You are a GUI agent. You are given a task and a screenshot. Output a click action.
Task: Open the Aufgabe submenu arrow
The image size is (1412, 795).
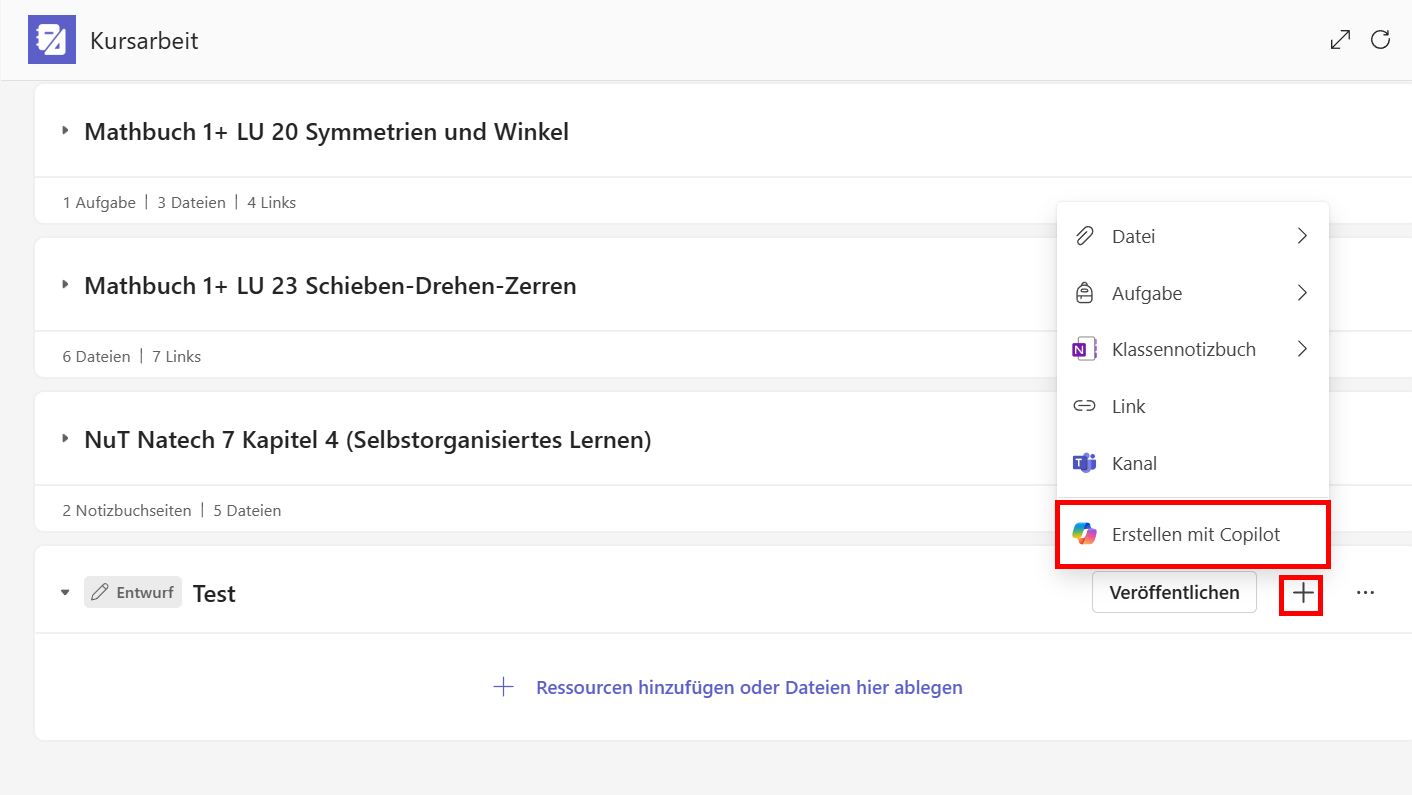click(1302, 293)
